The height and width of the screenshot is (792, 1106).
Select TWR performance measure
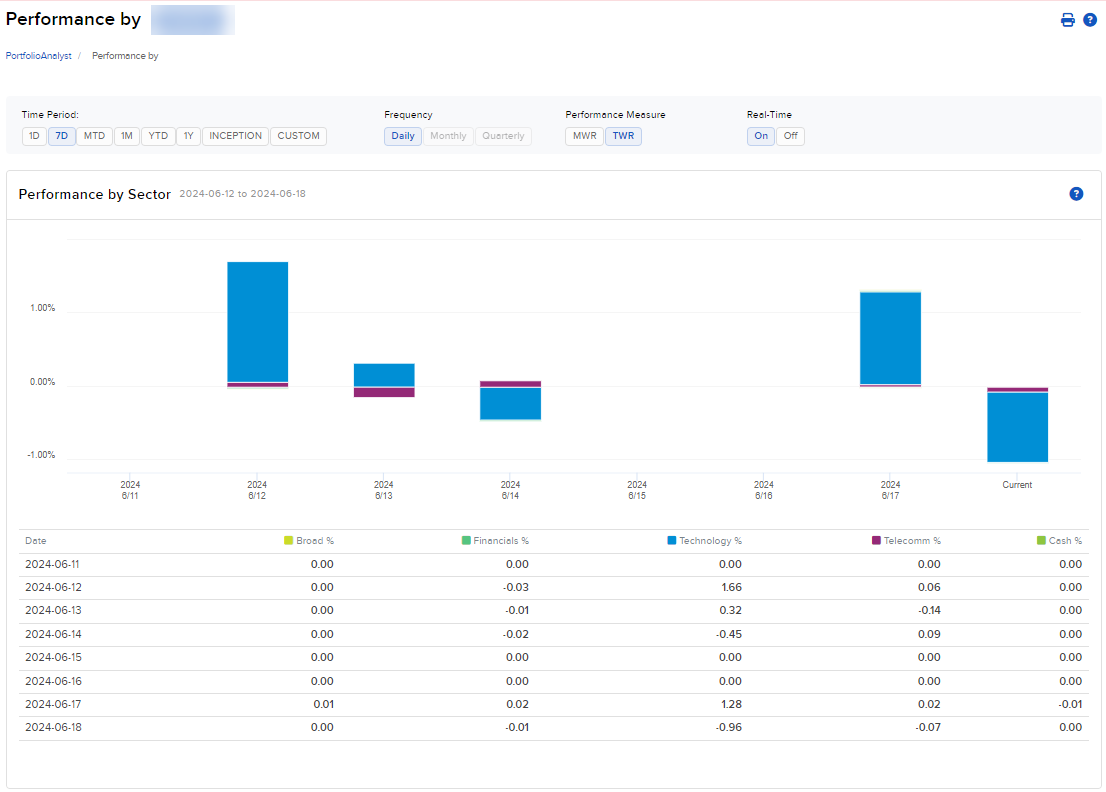pos(623,136)
